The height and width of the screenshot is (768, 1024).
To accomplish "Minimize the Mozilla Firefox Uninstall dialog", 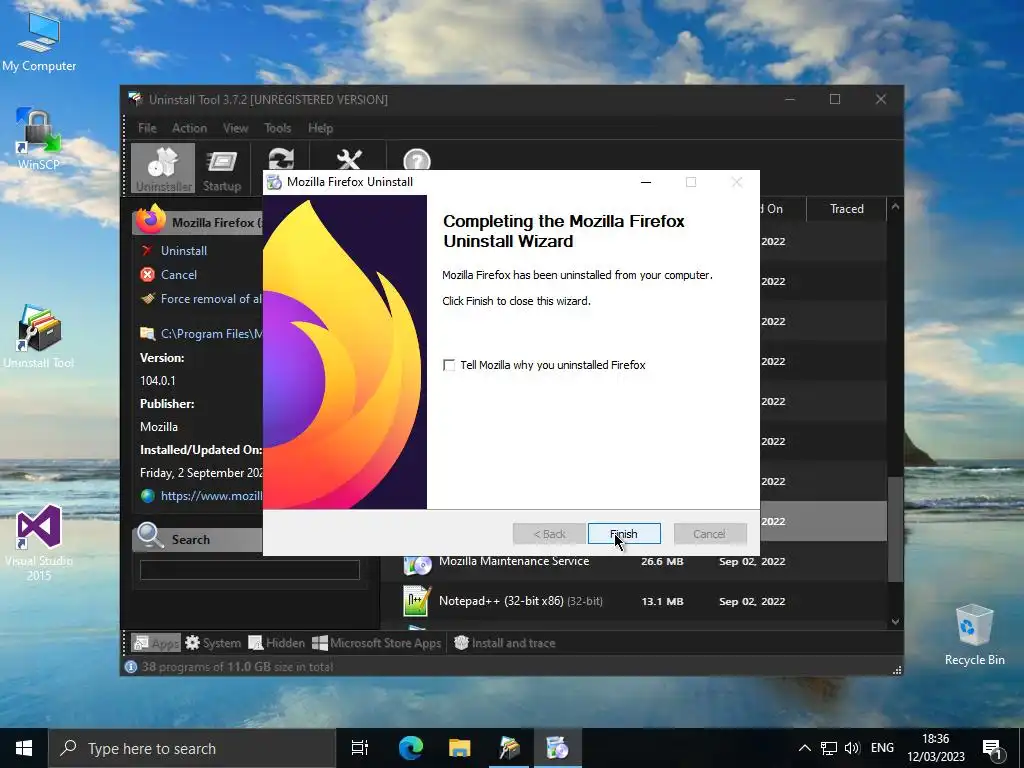I will (x=646, y=182).
